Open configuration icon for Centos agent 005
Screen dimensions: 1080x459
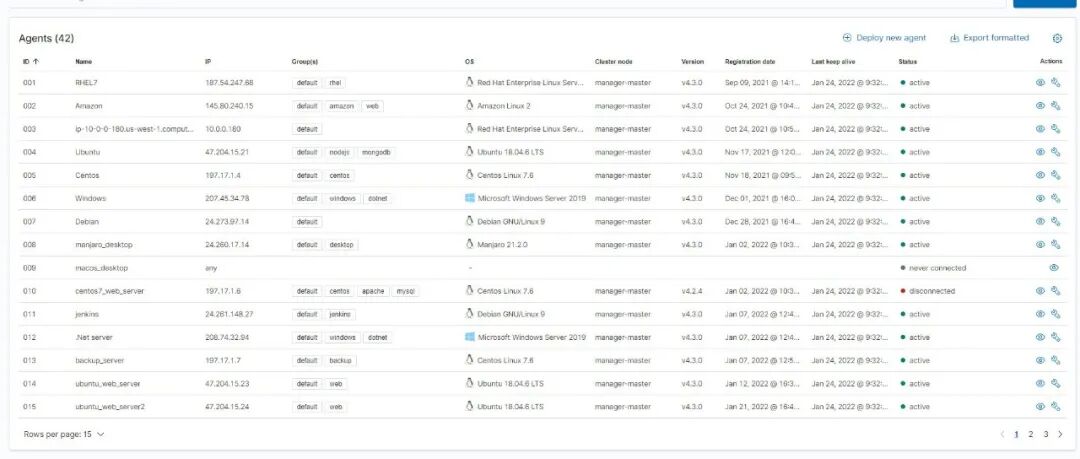tap(1055, 175)
